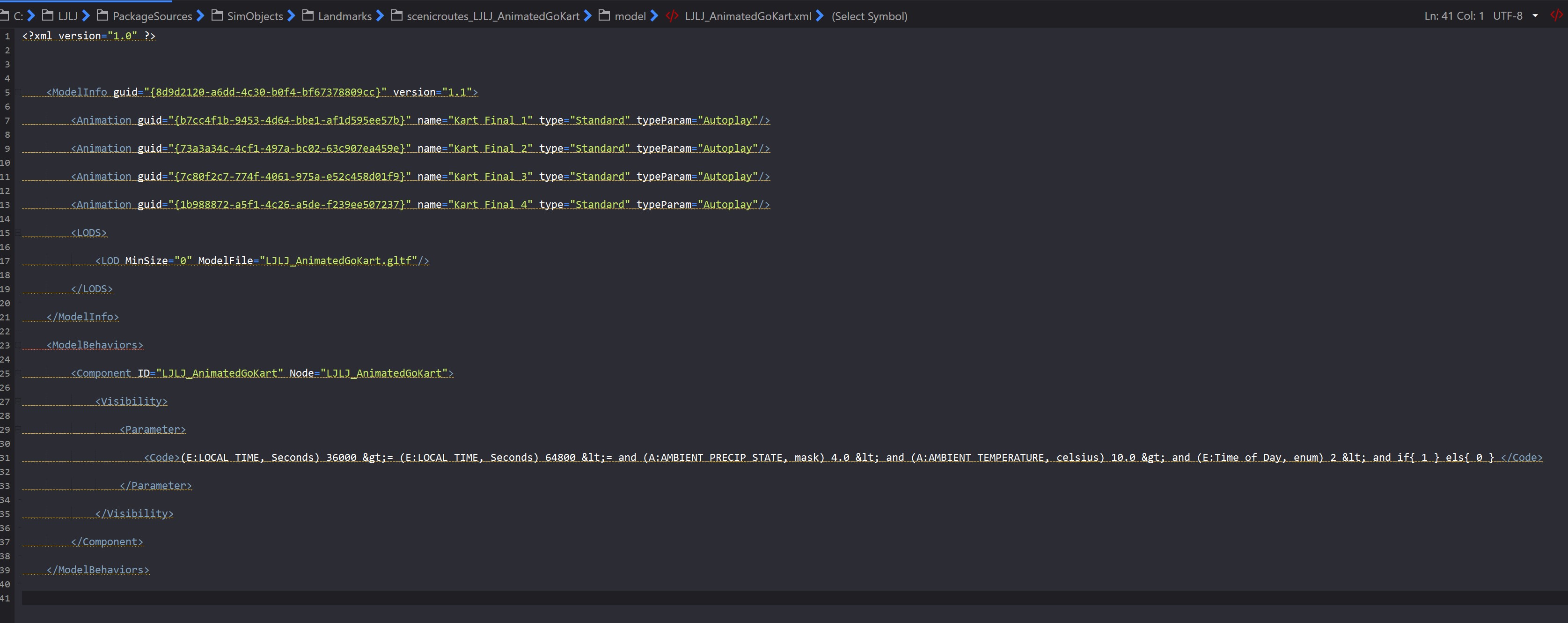Screen dimensions: 1568x623
Task: Click the SimObjects folder icon
Action: [x=217, y=16]
